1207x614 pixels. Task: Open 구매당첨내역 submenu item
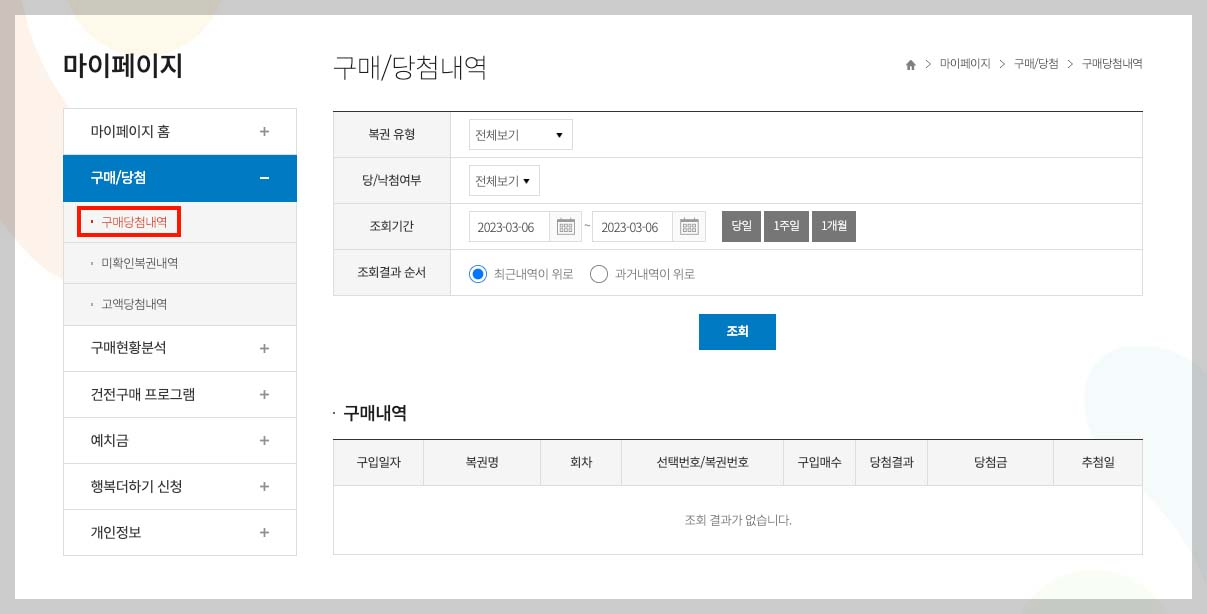tap(134, 222)
